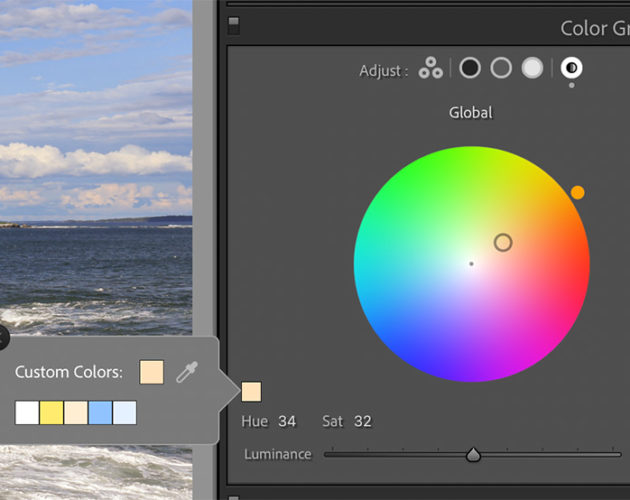Choose the medium blue preset swatch
This screenshot has width=630, height=500.
coord(100,412)
